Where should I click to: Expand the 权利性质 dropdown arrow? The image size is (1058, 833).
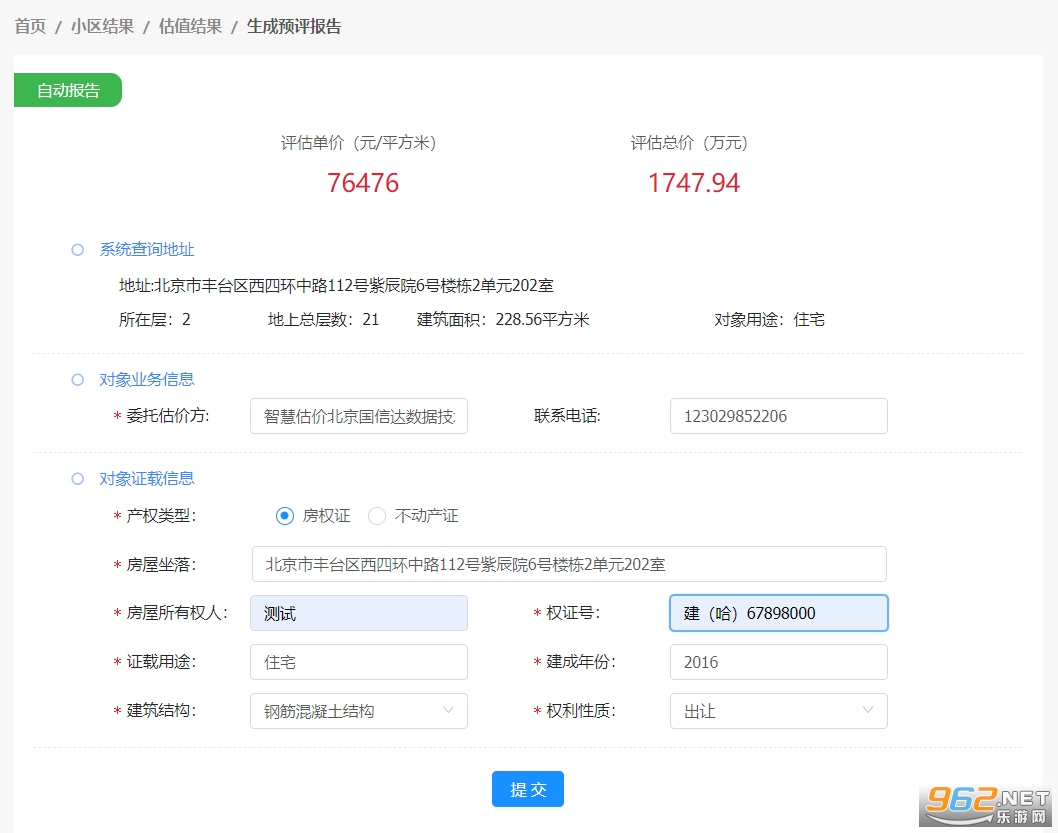(867, 710)
